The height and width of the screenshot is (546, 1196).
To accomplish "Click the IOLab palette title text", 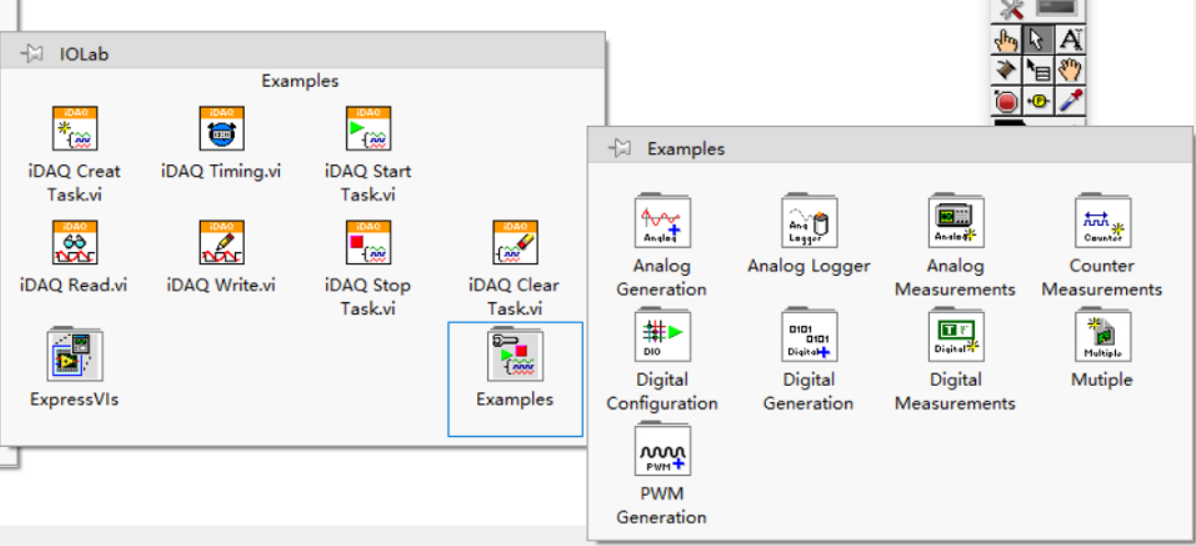I will [84, 54].
